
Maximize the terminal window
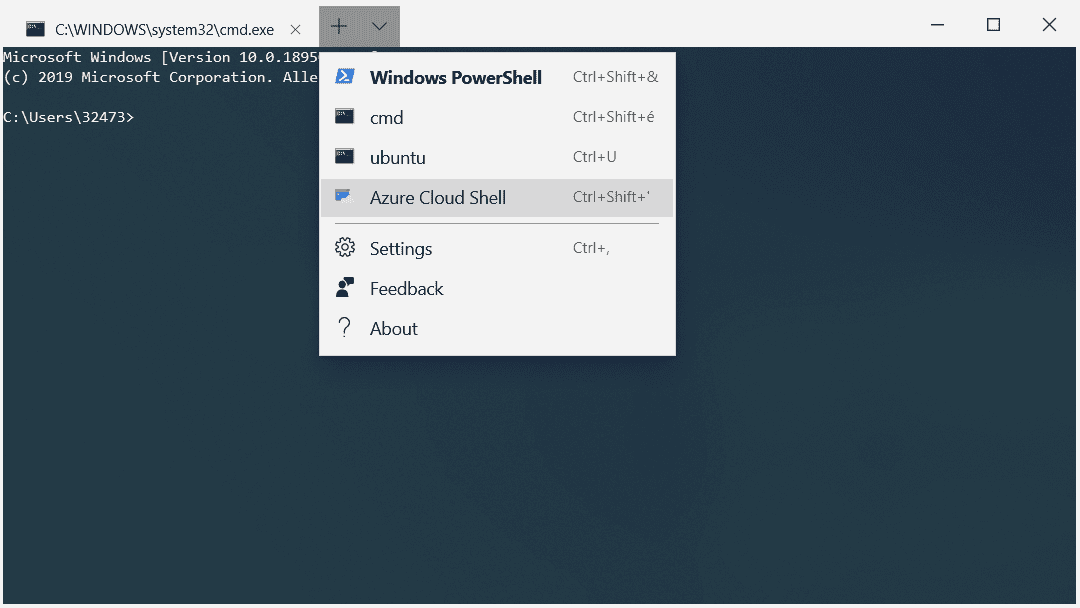click(x=993, y=25)
